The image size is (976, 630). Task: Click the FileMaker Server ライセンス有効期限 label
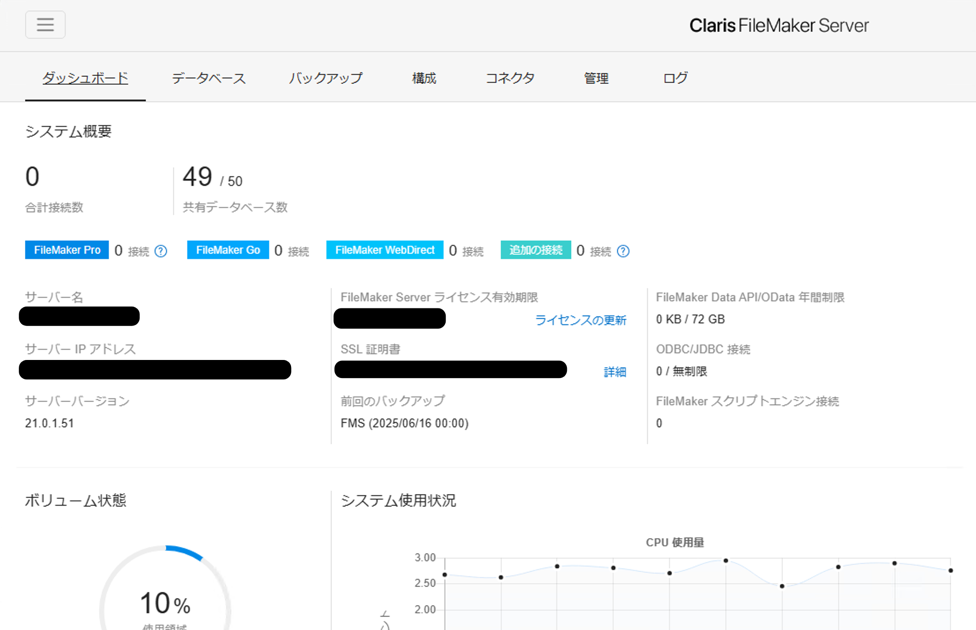[x=439, y=297]
